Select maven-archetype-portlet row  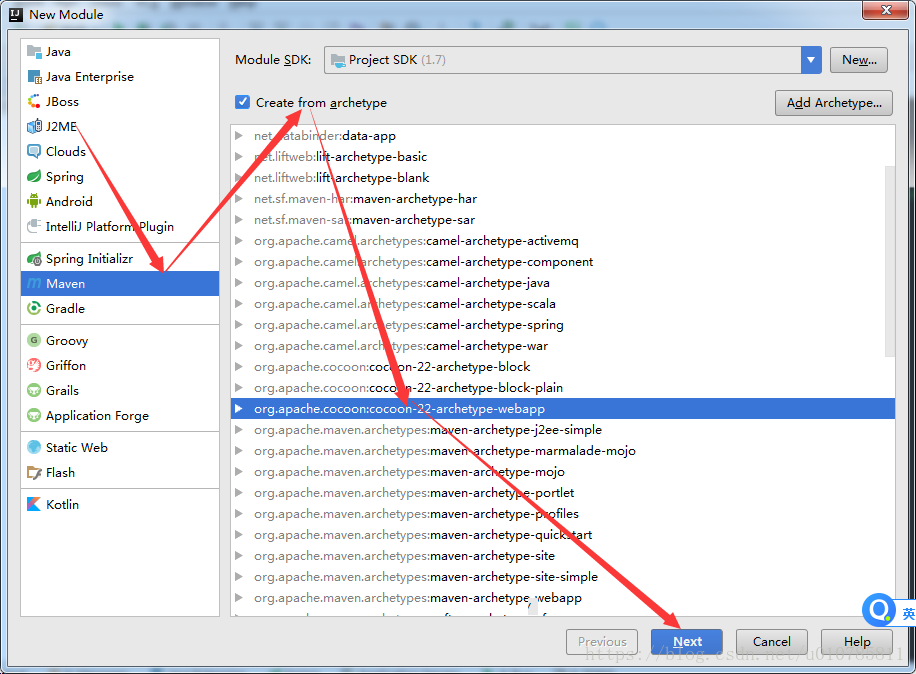[563, 492]
